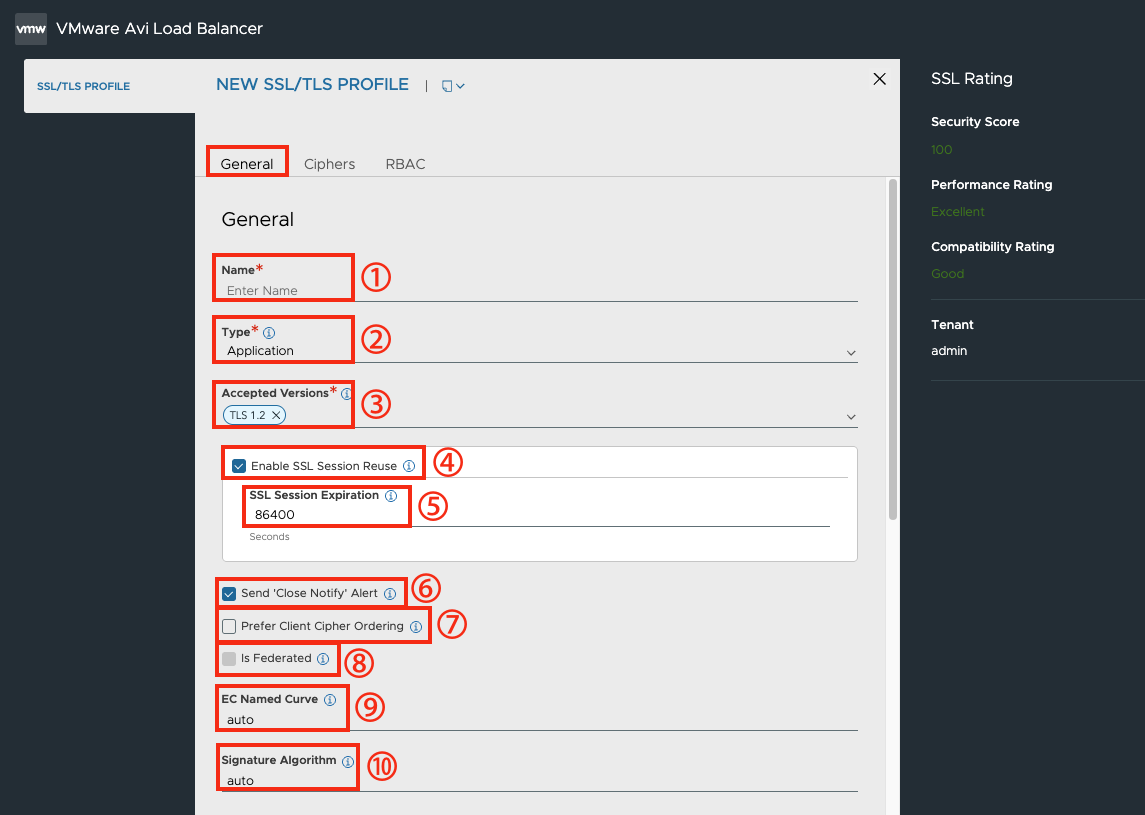Open the Accepted Versions dropdown arrow

pyautogui.click(x=851, y=417)
